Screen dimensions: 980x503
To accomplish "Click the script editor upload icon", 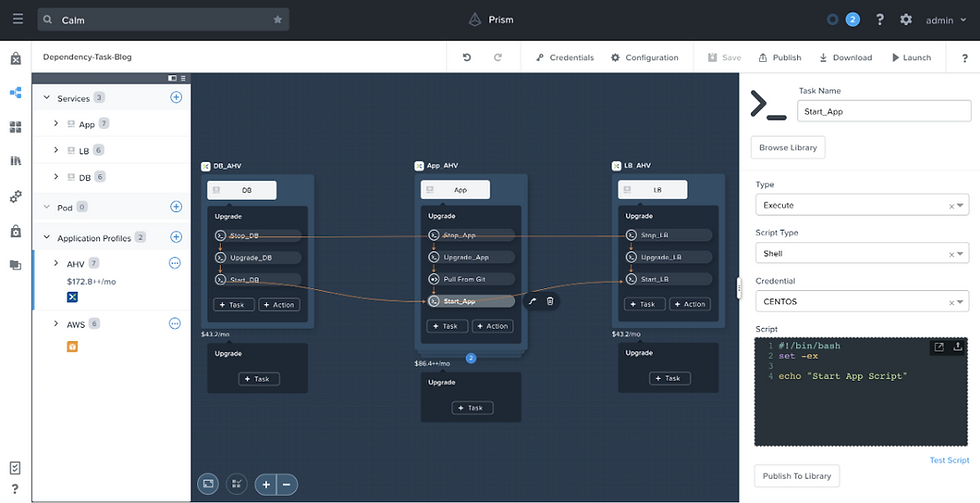I will pos(958,347).
